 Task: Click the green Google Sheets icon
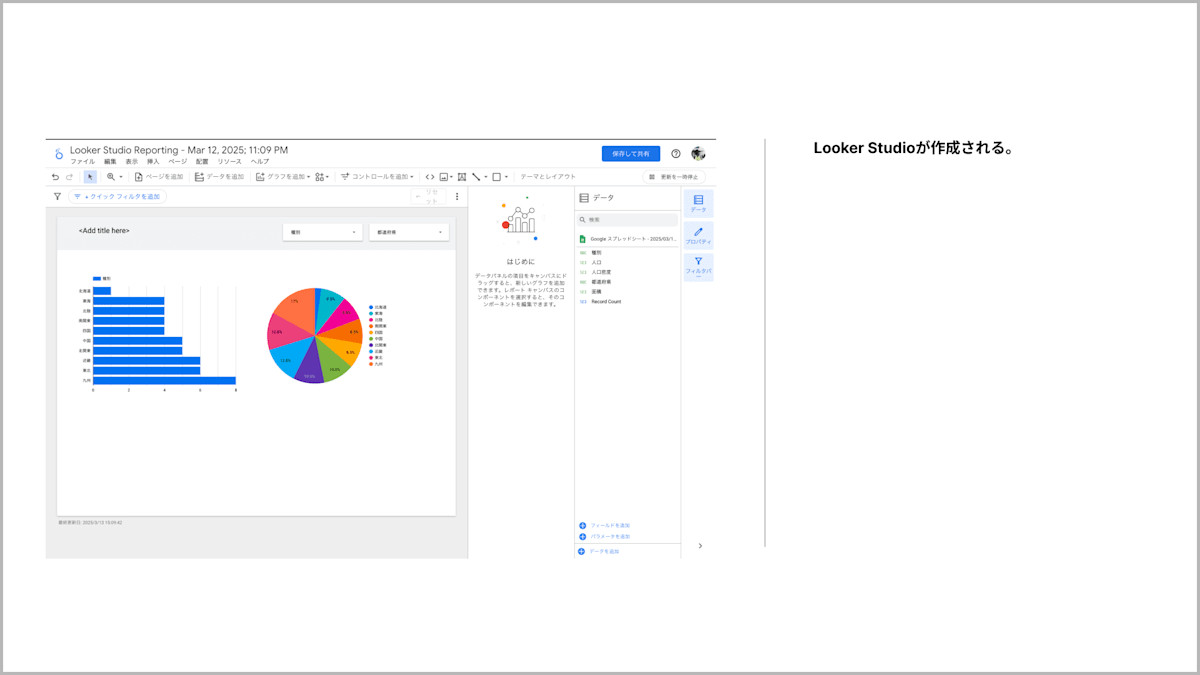coord(583,239)
